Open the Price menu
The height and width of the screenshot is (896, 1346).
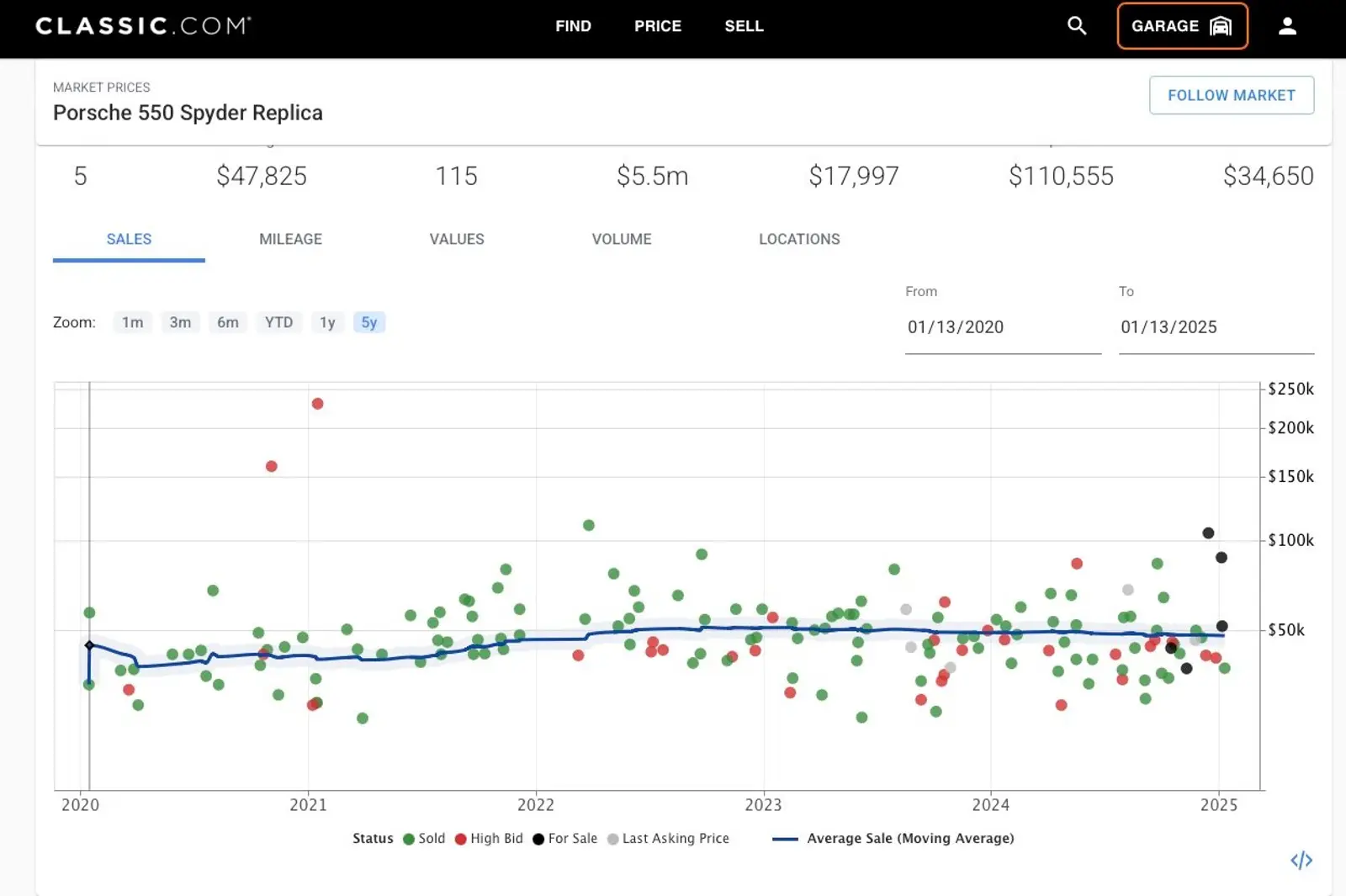click(x=658, y=26)
